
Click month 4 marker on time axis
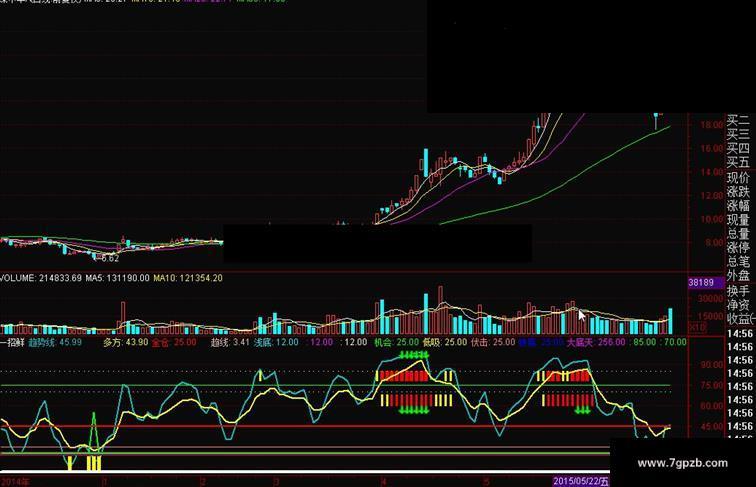[384, 482]
